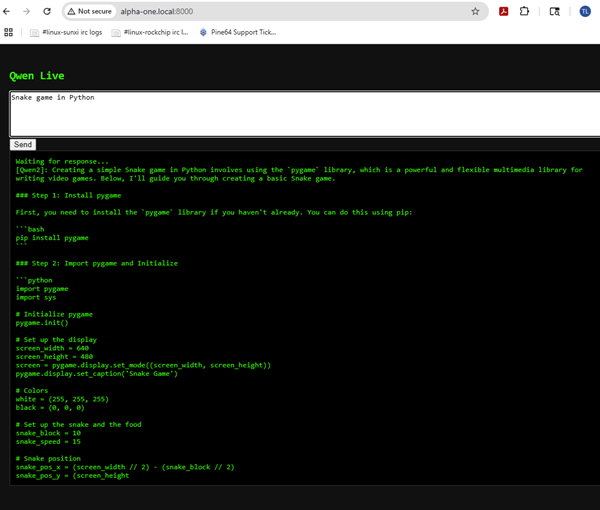Click the Pine64 bookmark favicon
Image resolution: width=600 pixels, height=510 pixels.
(x=203, y=33)
